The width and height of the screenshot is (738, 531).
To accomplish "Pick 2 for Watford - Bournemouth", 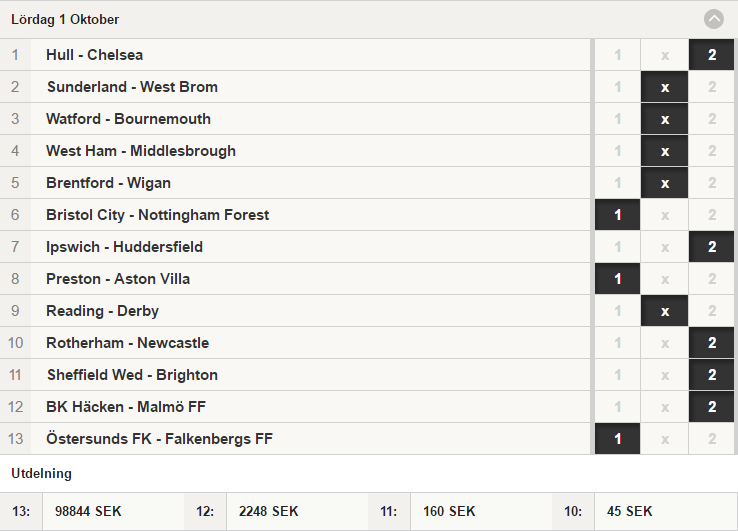I will pyautogui.click(x=712, y=119).
